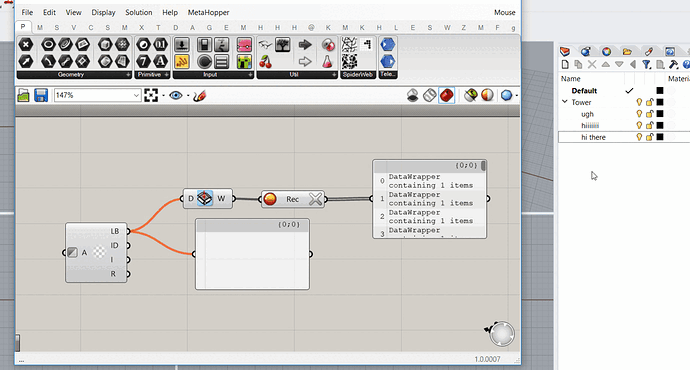Click the blue hexagon Tele panel icon

[x=388, y=45]
